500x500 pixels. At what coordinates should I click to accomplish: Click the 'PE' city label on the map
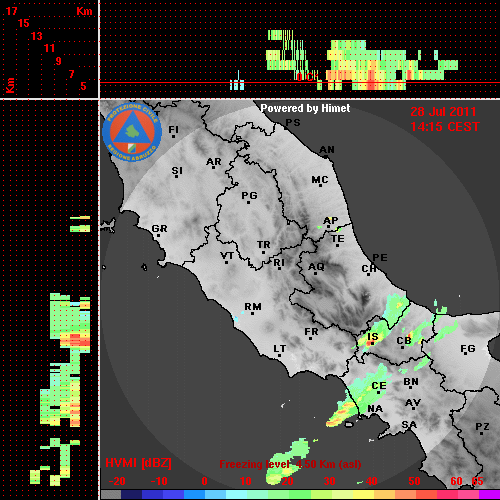click(380, 258)
